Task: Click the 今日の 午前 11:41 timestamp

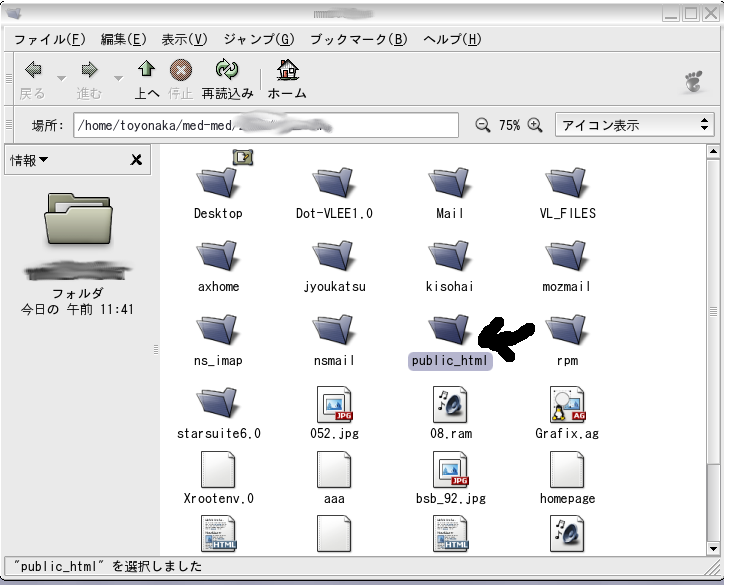Action: tap(77, 309)
